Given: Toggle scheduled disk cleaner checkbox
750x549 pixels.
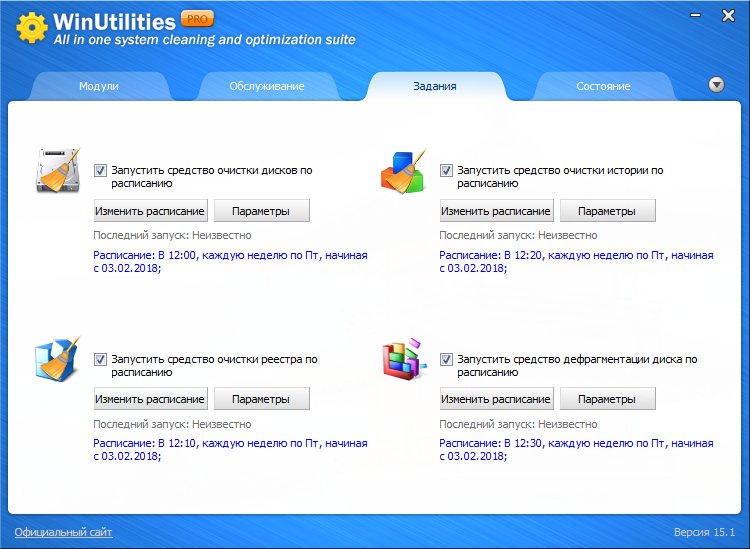Looking at the screenshot, I should click(x=100, y=170).
